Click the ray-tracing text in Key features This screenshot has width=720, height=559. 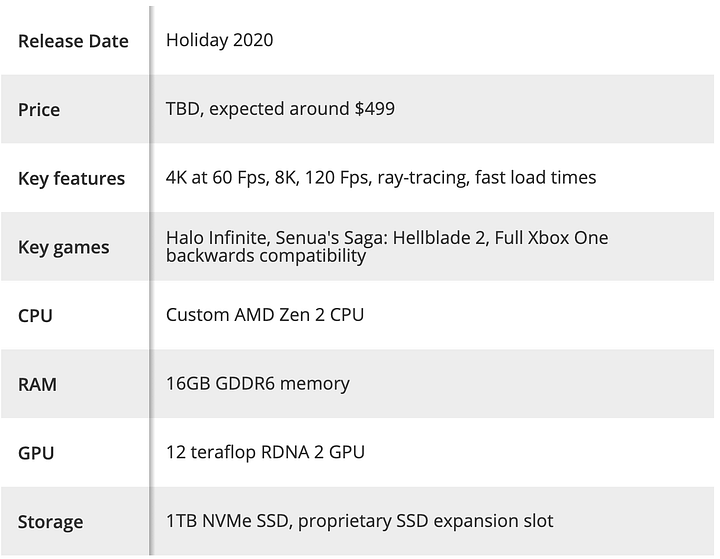tap(423, 178)
